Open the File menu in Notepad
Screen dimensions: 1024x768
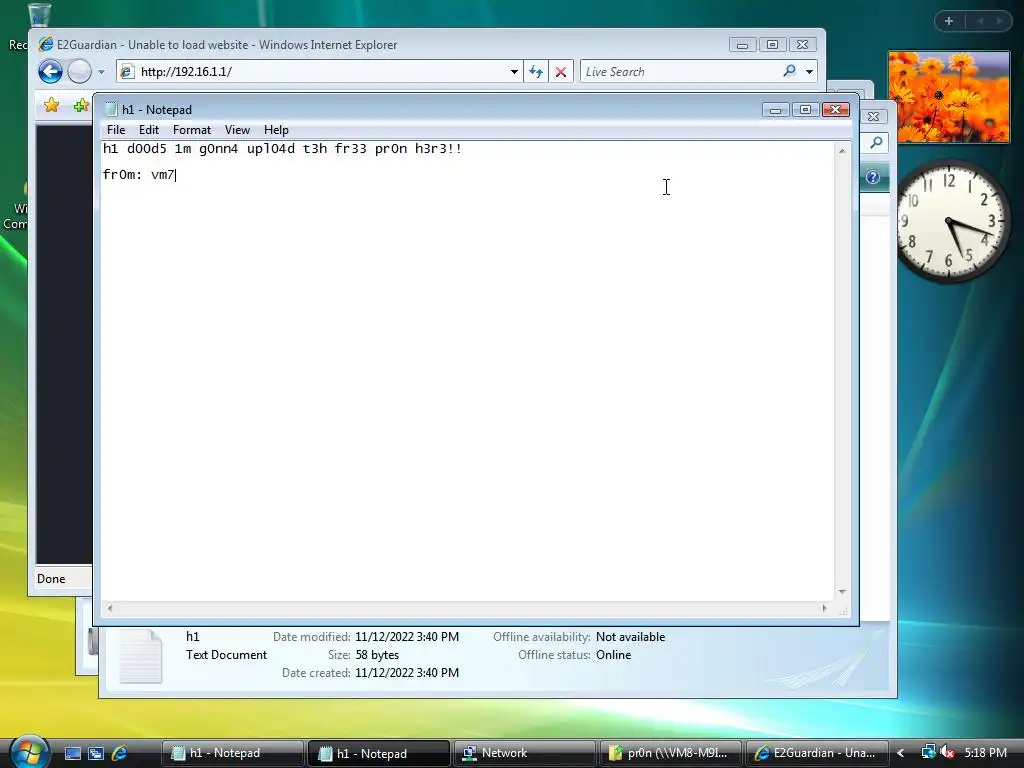click(116, 130)
